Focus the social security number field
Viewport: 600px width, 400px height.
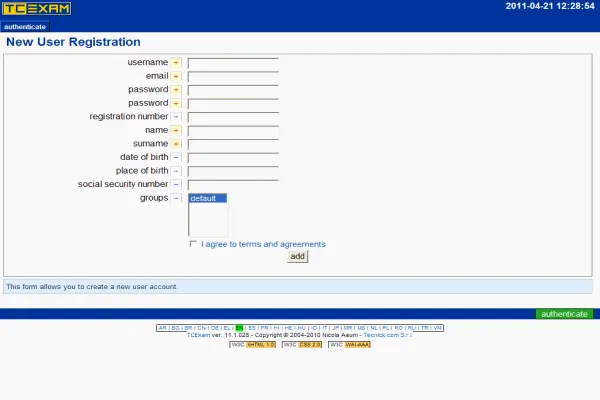coord(232,184)
